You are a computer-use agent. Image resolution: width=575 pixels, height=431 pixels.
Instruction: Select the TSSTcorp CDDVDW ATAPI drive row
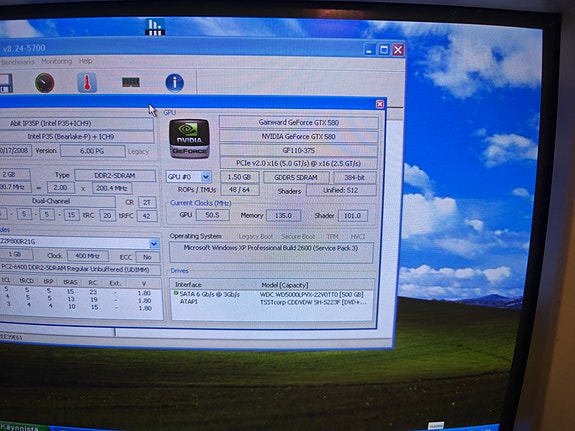(x=272, y=302)
